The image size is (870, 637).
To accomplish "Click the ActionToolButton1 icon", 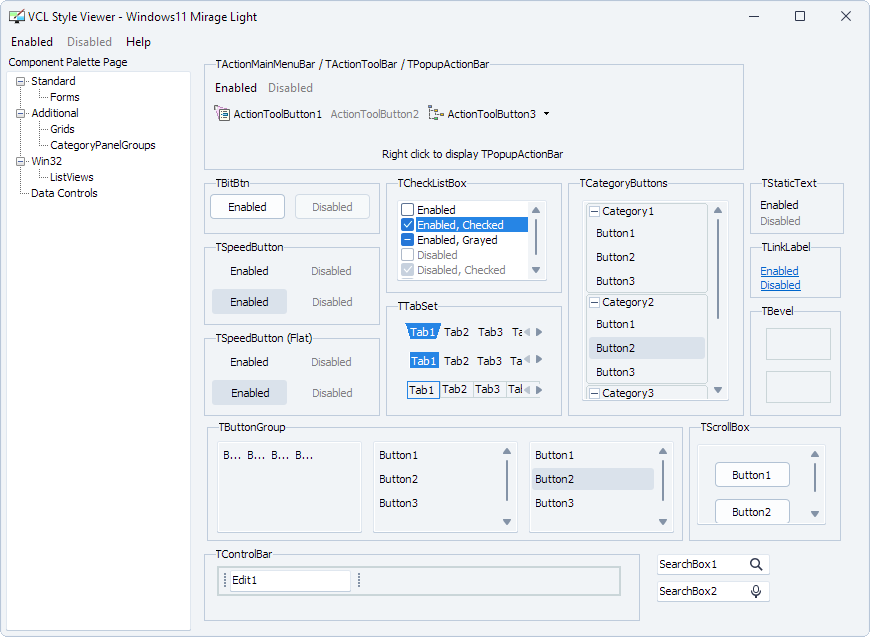I will click(x=222, y=114).
